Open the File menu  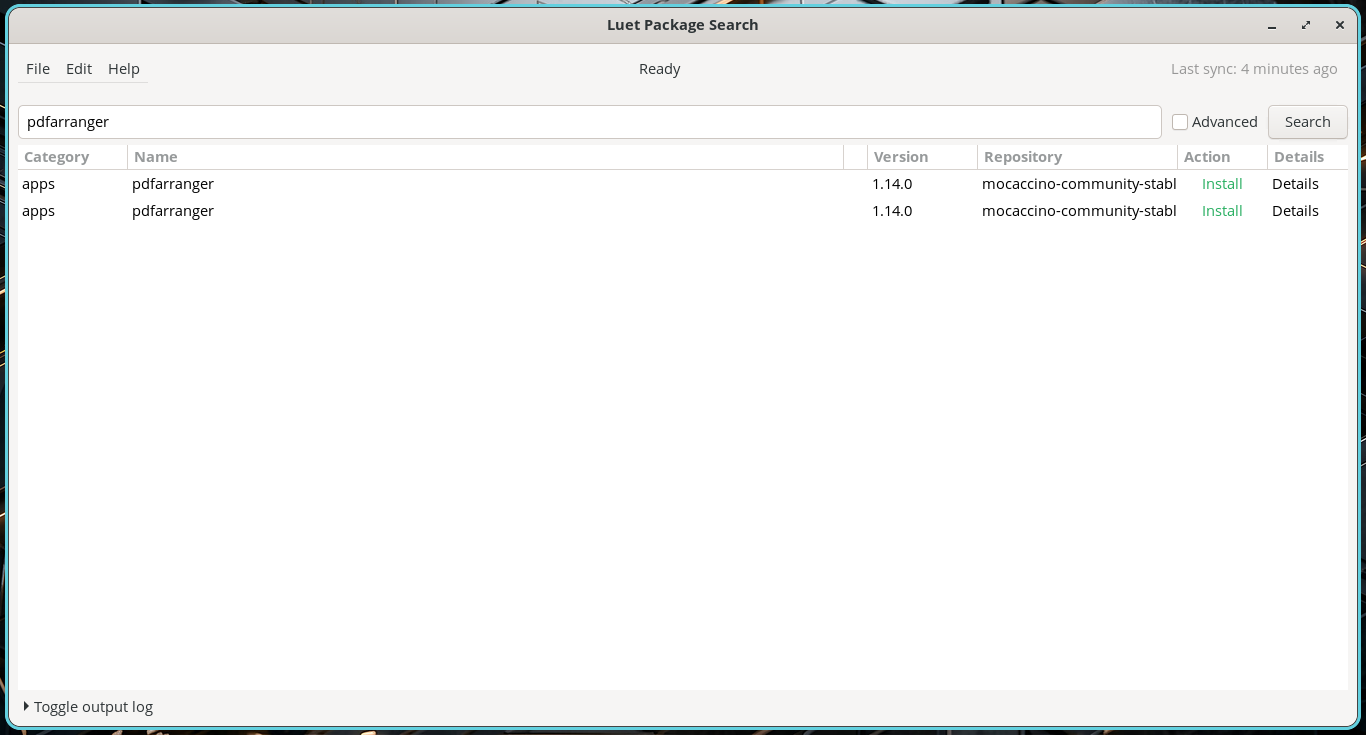pos(38,69)
